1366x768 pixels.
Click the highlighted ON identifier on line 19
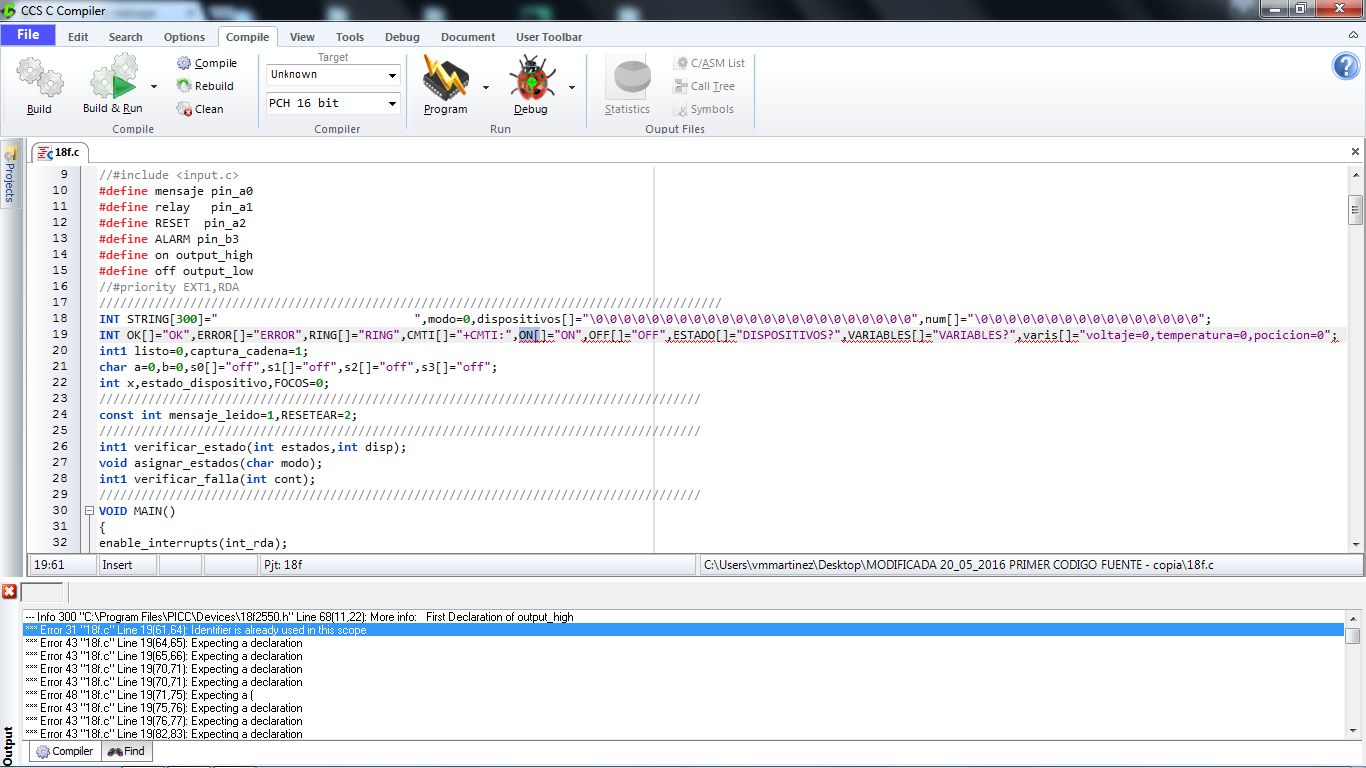tap(528, 335)
